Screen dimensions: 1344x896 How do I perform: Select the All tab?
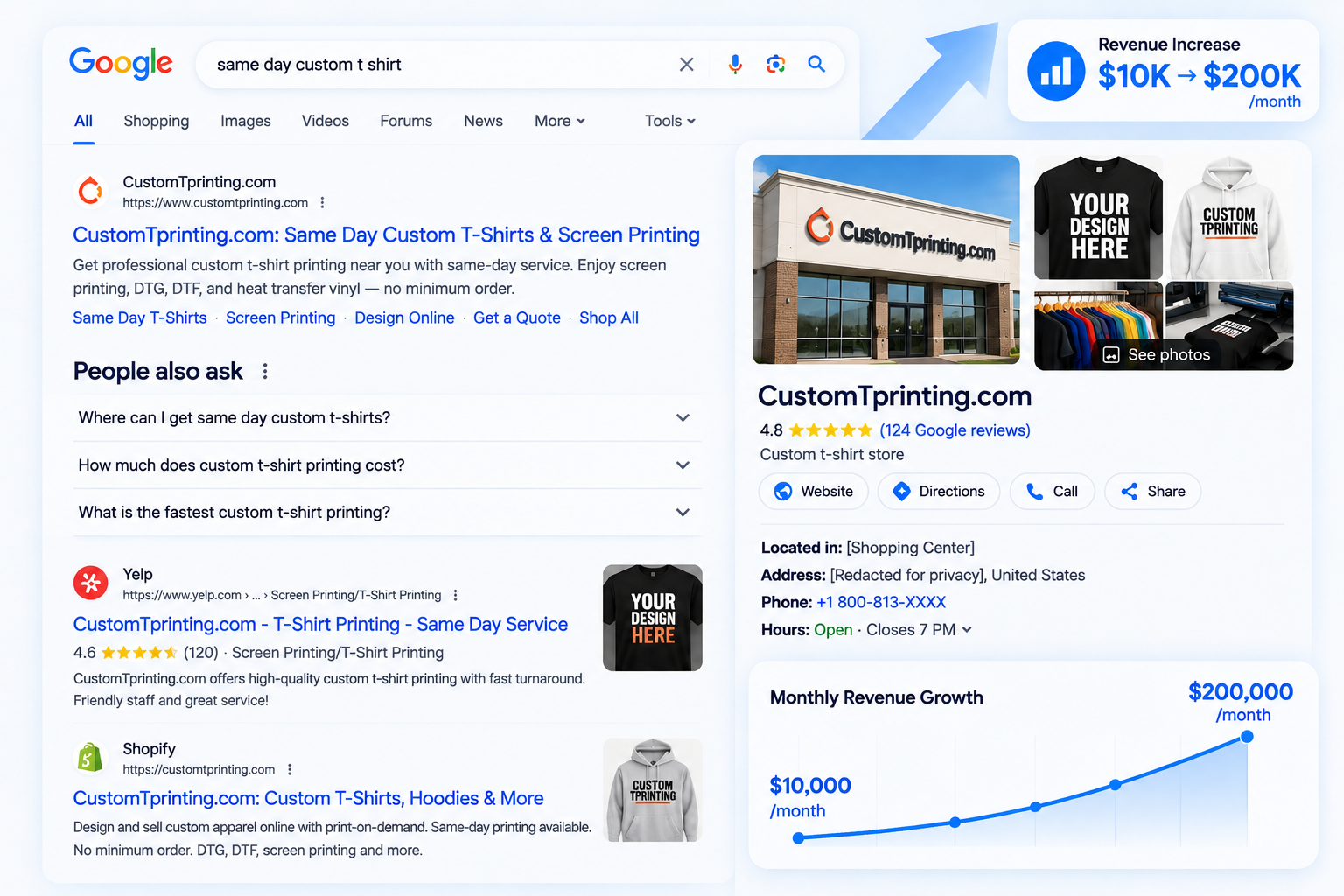[x=83, y=121]
